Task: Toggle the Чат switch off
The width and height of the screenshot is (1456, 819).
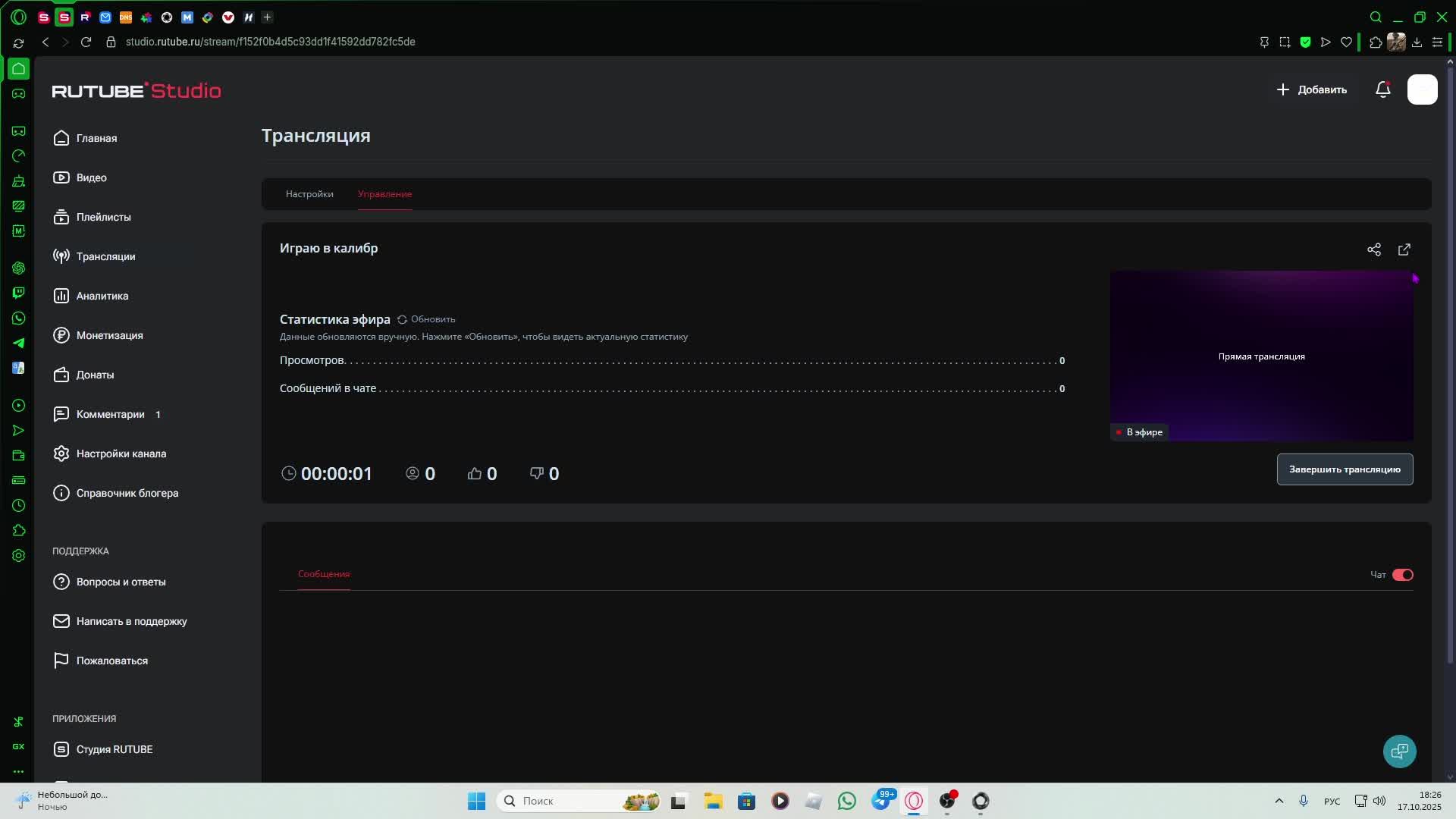Action: 1402,575
